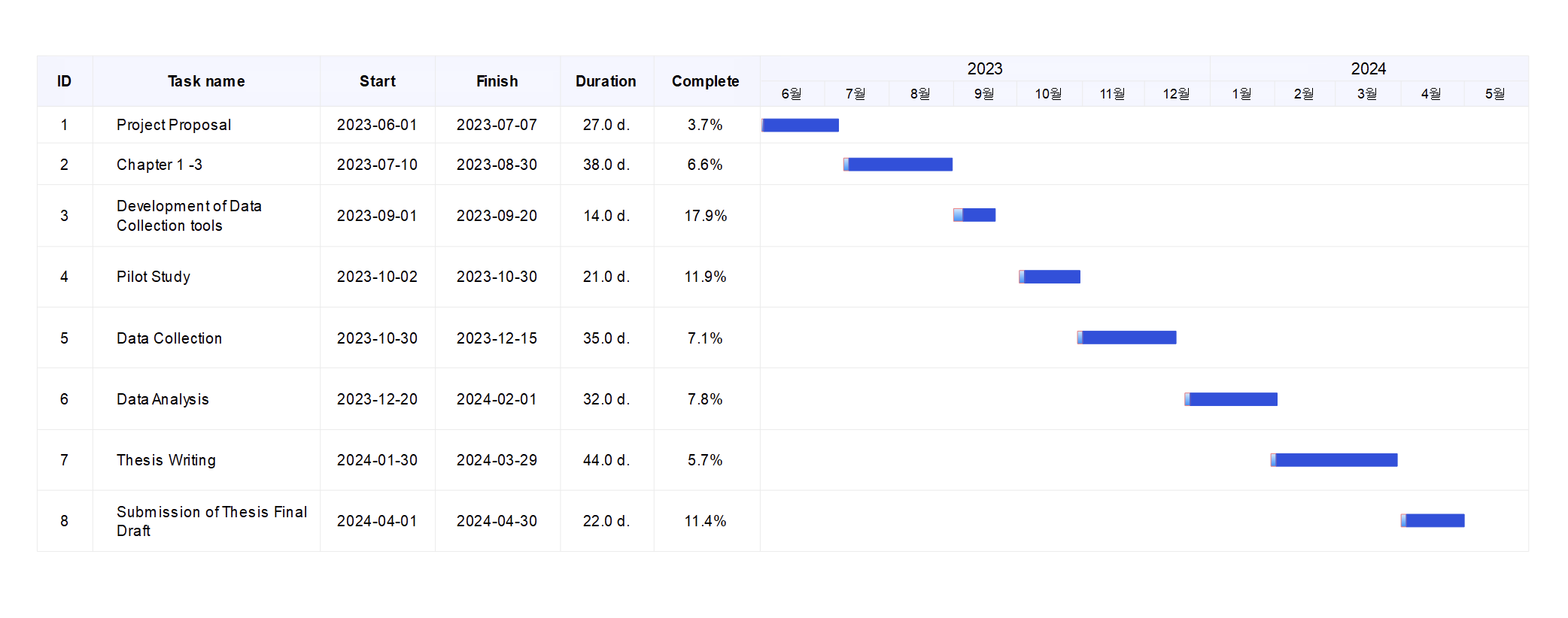Select start date 2023-06-01 cell
The image size is (1568, 618).
click(x=377, y=125)
